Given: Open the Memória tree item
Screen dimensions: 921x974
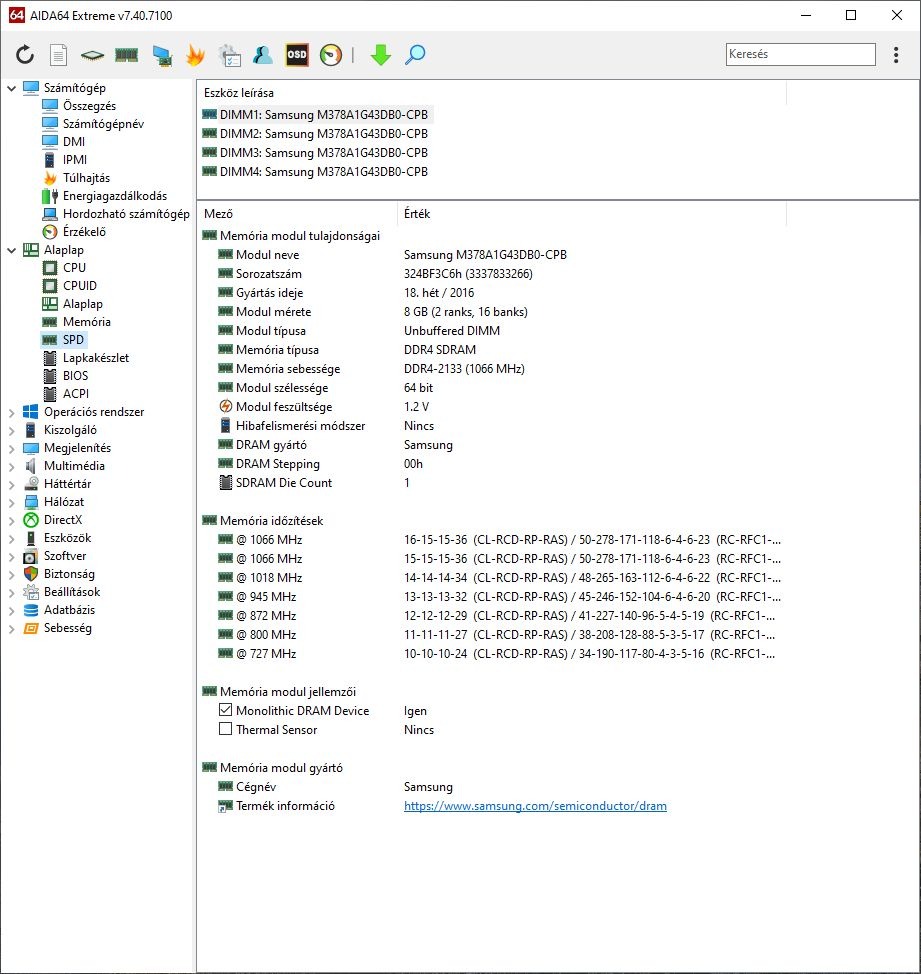Looking at the screenshot, I should click(86, 322).
